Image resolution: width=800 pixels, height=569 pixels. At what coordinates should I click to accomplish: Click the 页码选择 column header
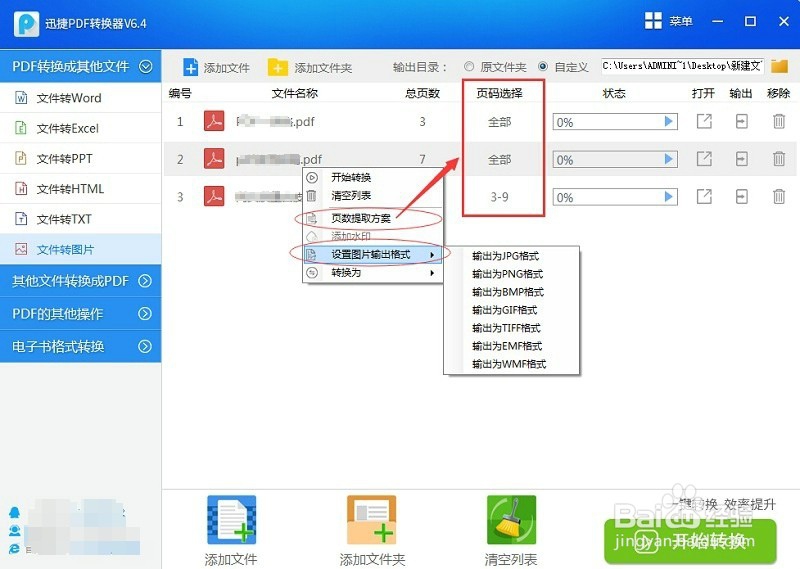click(499, 93)
